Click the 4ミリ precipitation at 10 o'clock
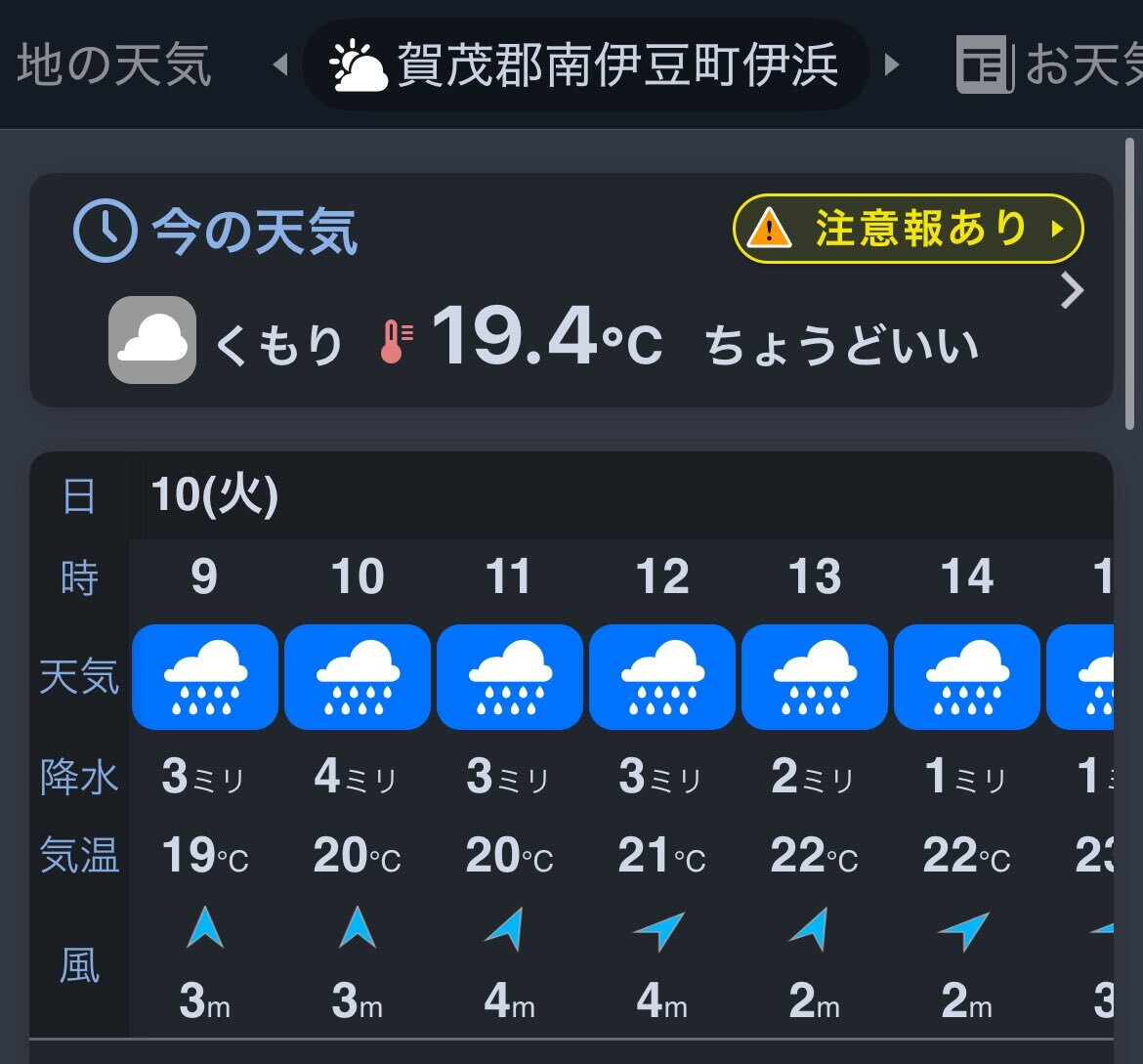 (x=356, y=776)
